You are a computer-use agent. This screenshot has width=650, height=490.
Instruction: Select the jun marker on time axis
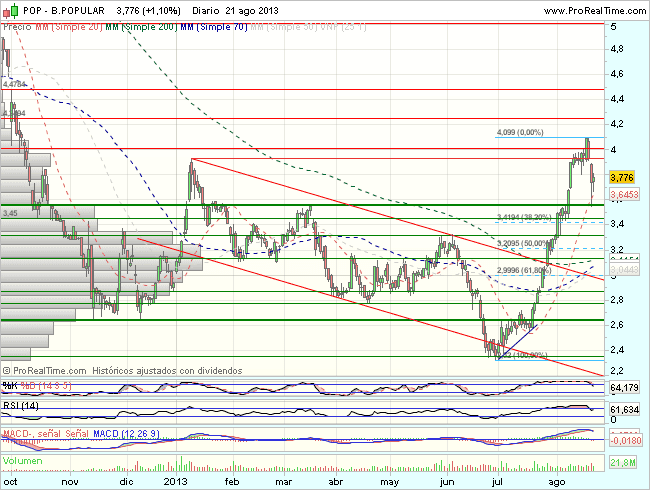(447, 482)
